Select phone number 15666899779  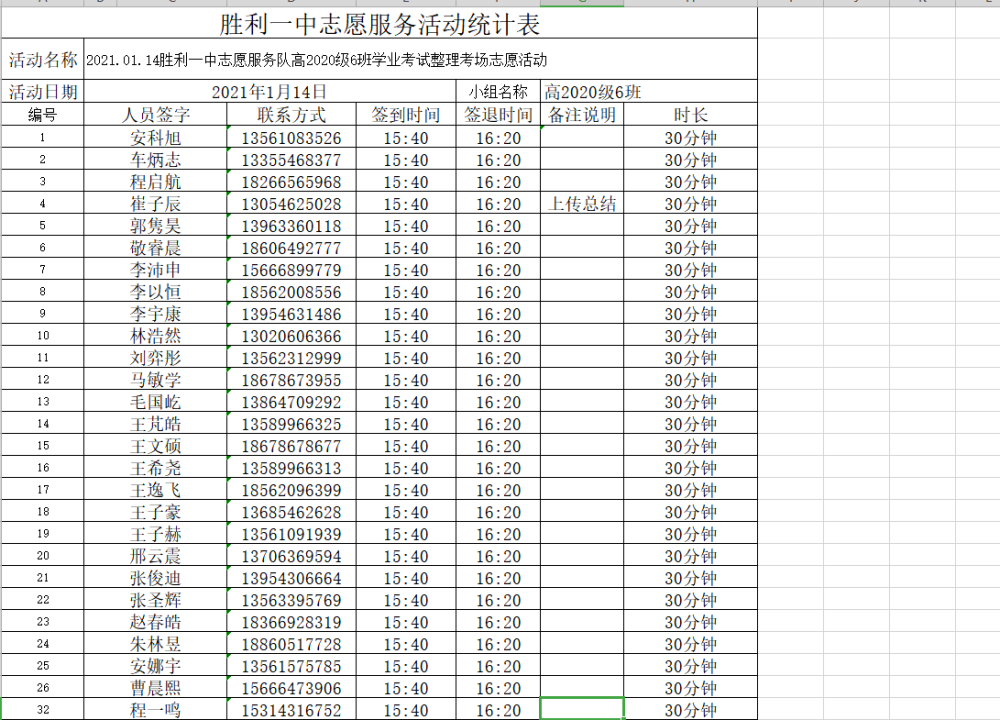pyautogui.click(x=291, y=269)
